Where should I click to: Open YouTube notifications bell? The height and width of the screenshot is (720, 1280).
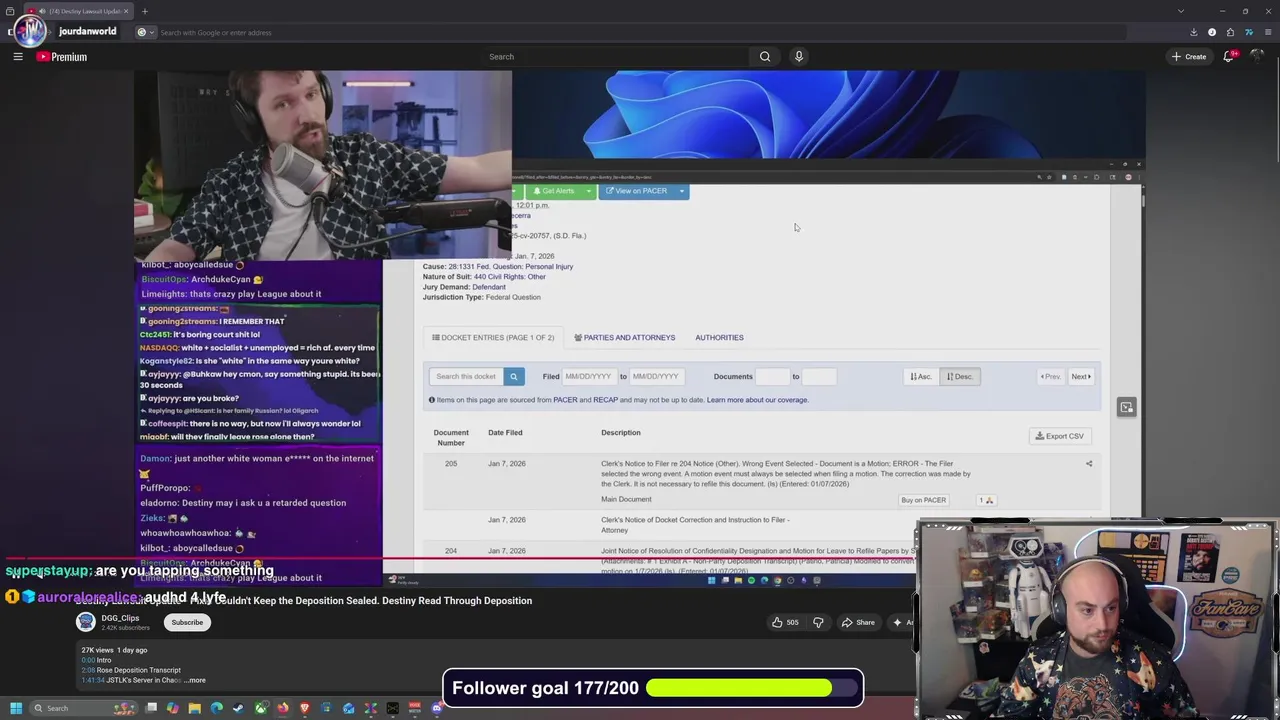coord(1229,57)
